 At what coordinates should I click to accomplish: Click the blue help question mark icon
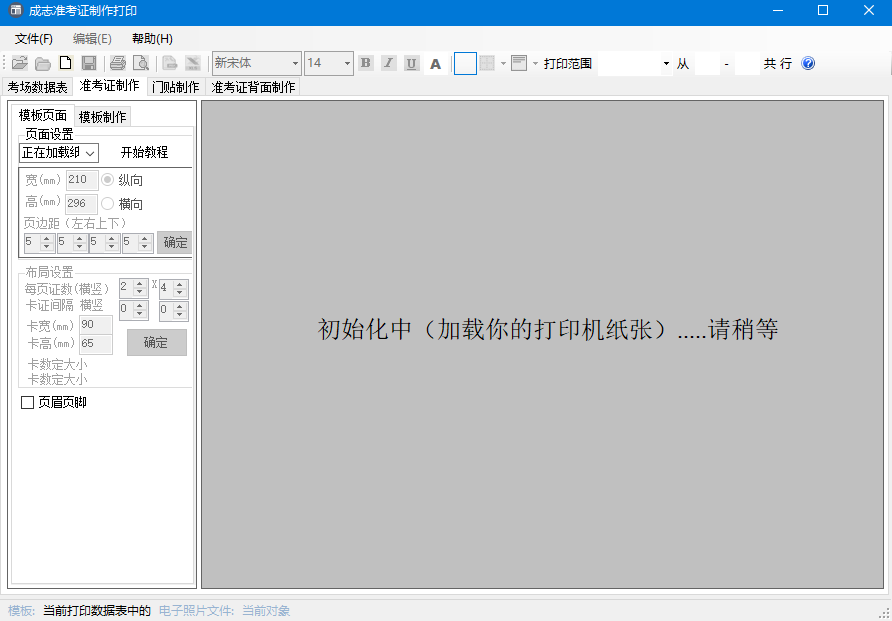tap(807, 62)
